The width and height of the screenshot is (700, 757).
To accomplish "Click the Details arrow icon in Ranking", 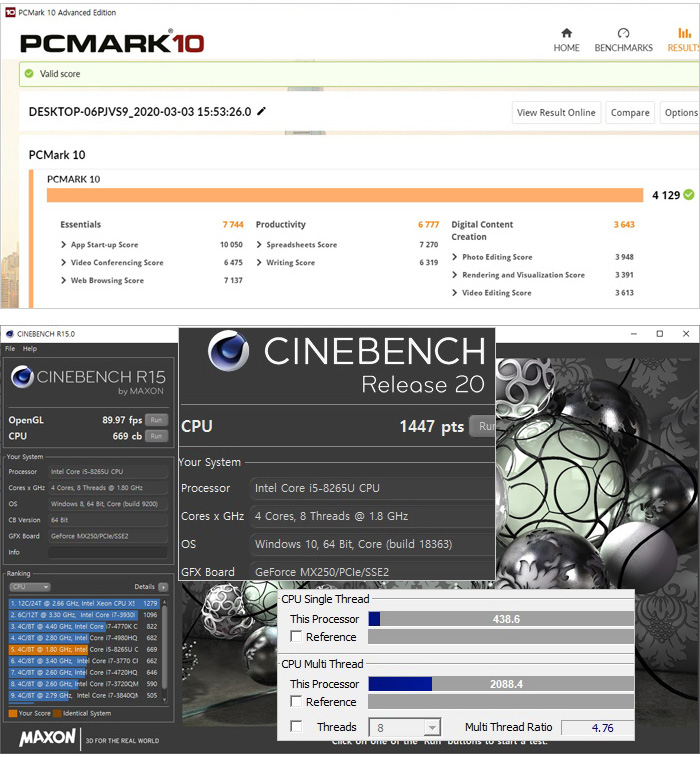I will click(163, 587).
